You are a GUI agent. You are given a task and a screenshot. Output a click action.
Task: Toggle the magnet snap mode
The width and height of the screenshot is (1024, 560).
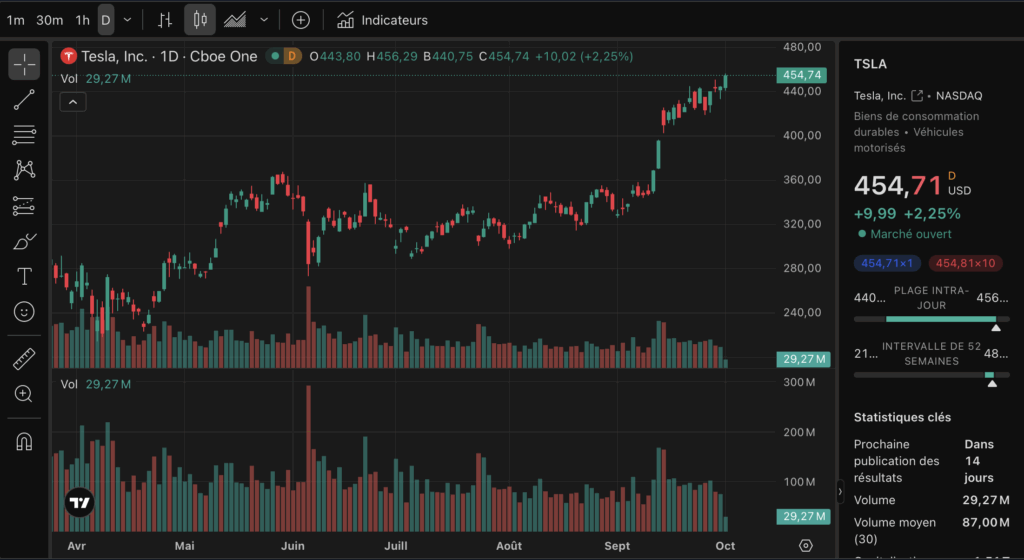24,441
